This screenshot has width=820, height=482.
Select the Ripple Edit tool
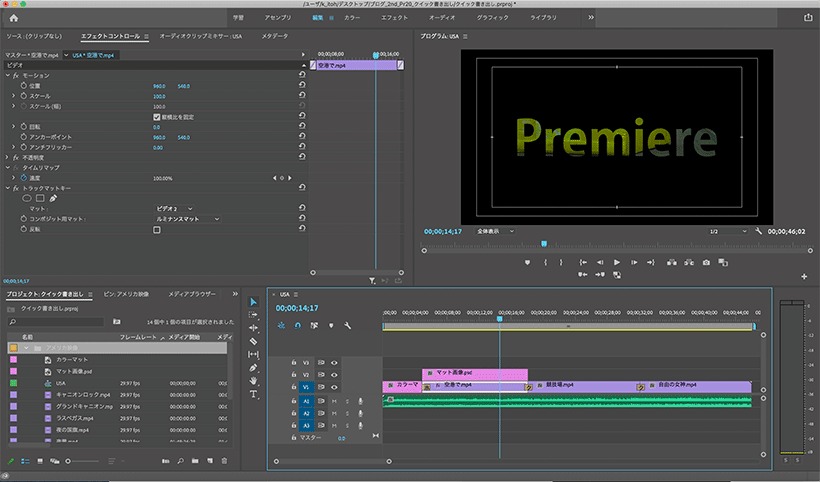[x=254, y=328]
